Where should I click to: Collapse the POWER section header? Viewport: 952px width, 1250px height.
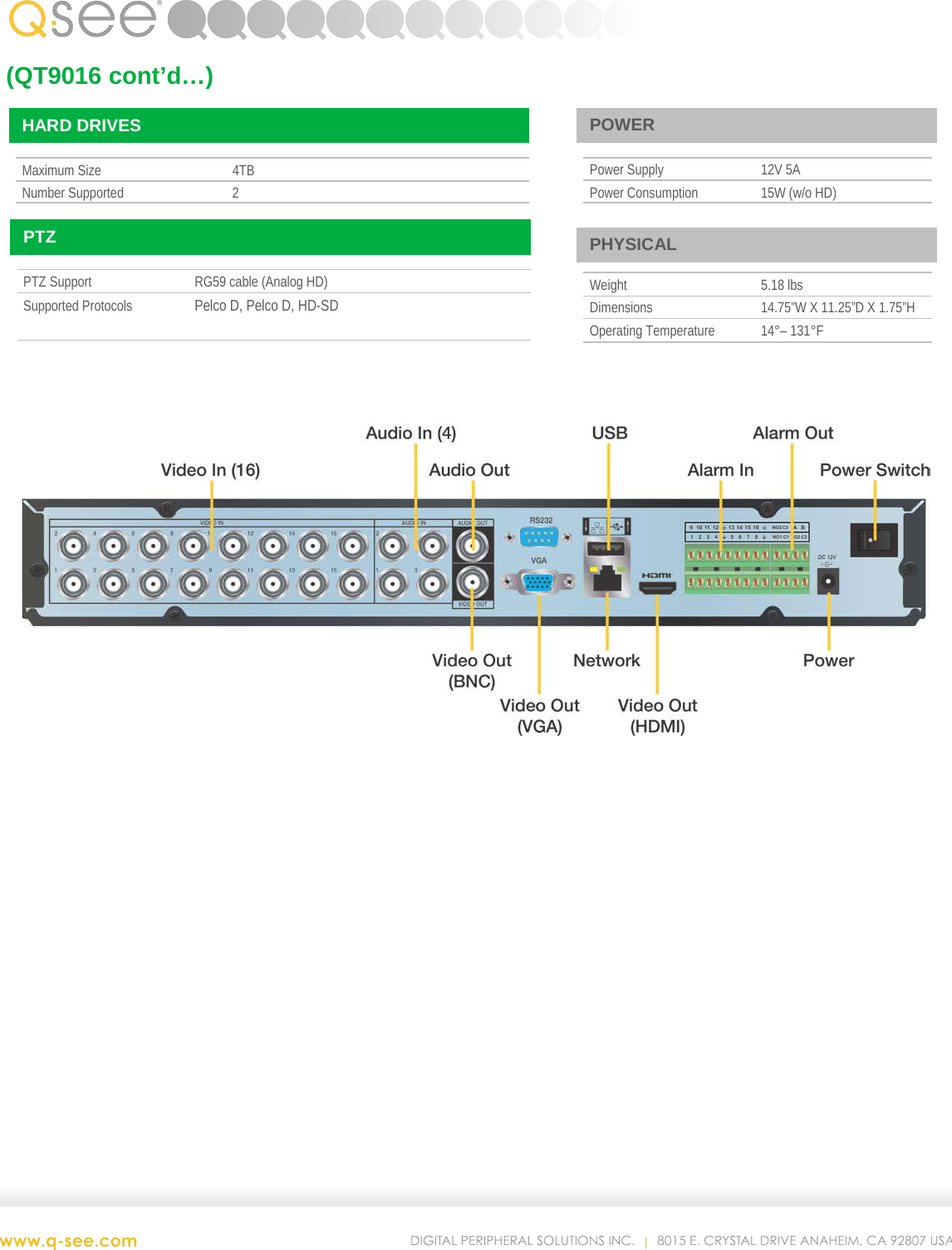tap(754, 125)
